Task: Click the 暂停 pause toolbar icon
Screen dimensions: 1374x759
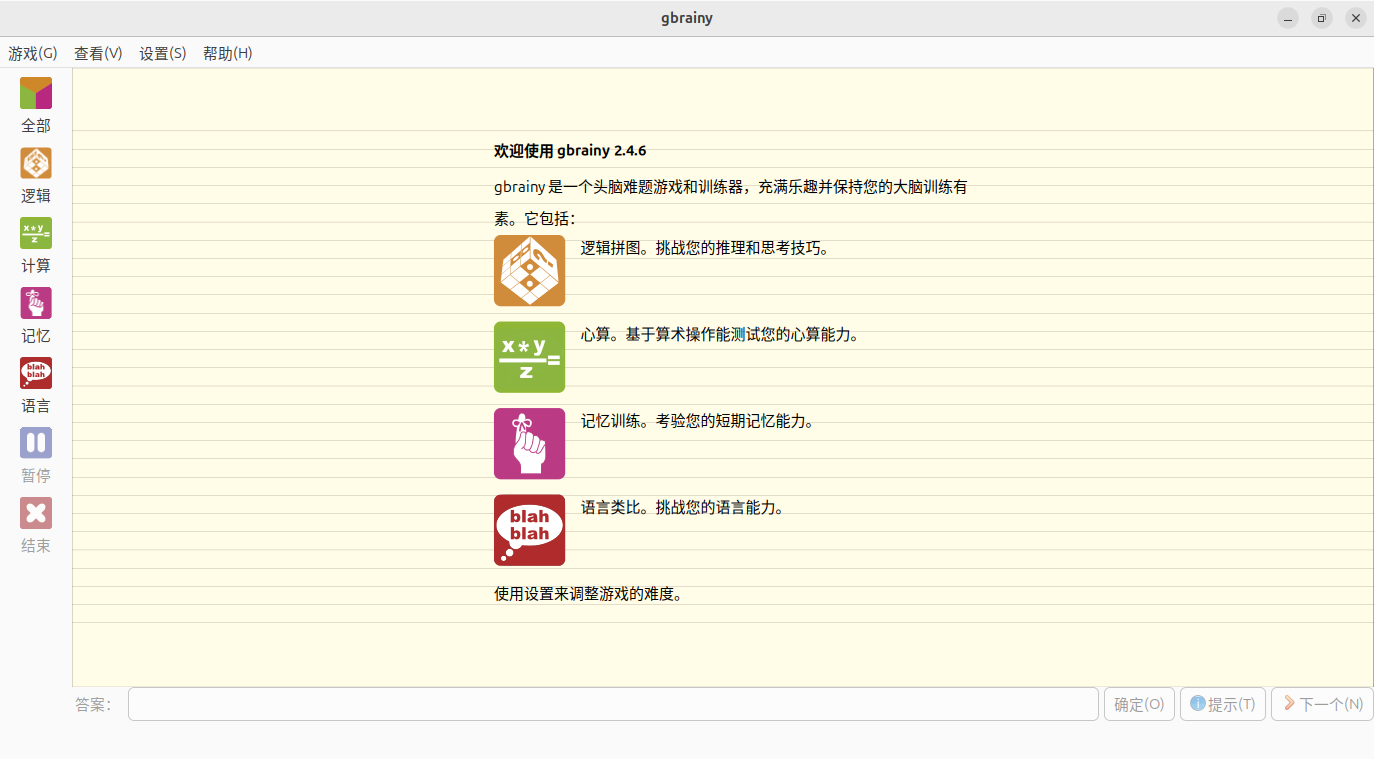Action: click(x=36, y=443)
